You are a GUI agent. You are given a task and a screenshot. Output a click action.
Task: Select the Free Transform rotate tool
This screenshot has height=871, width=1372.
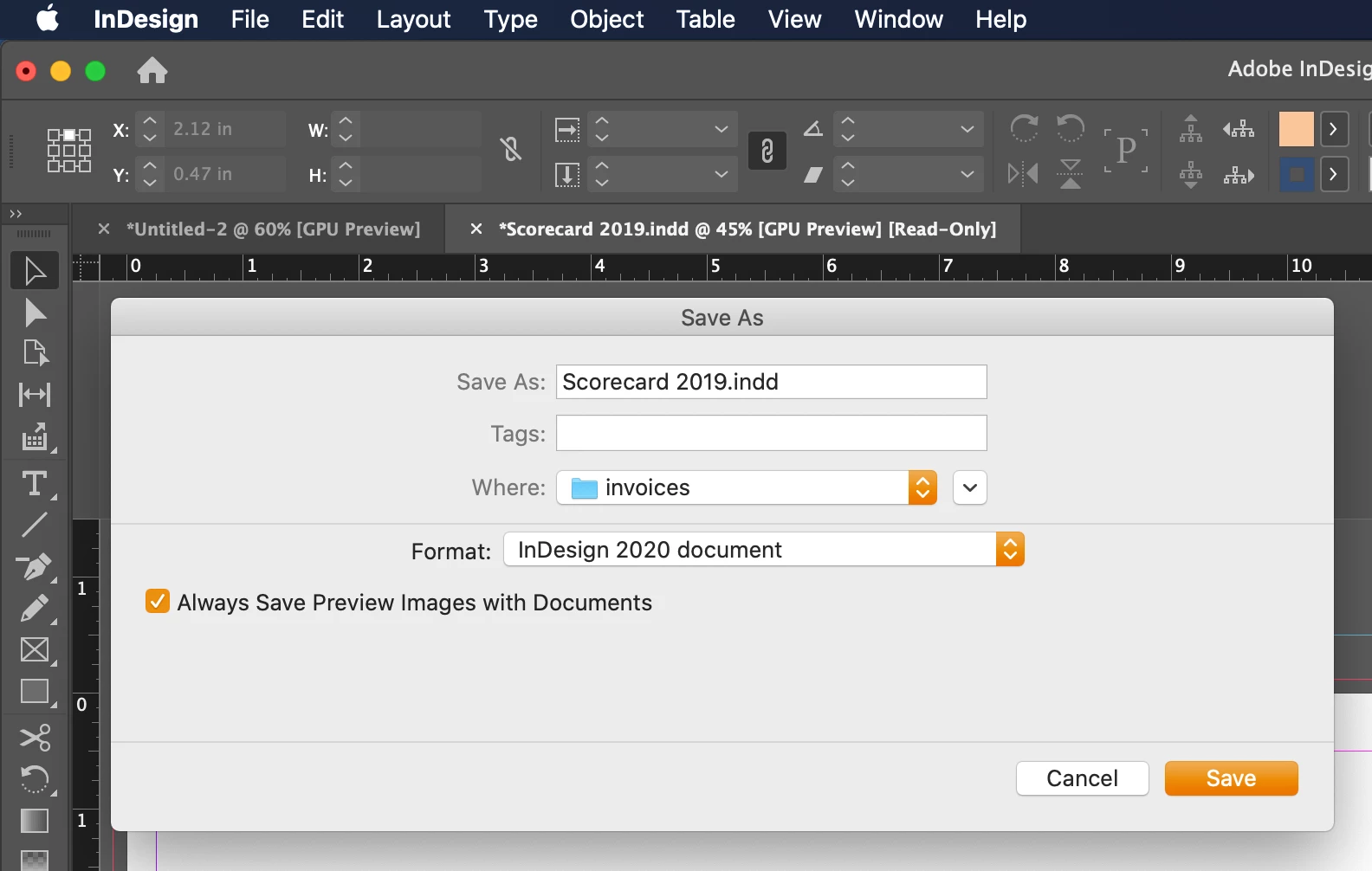[x=35, y=779]
